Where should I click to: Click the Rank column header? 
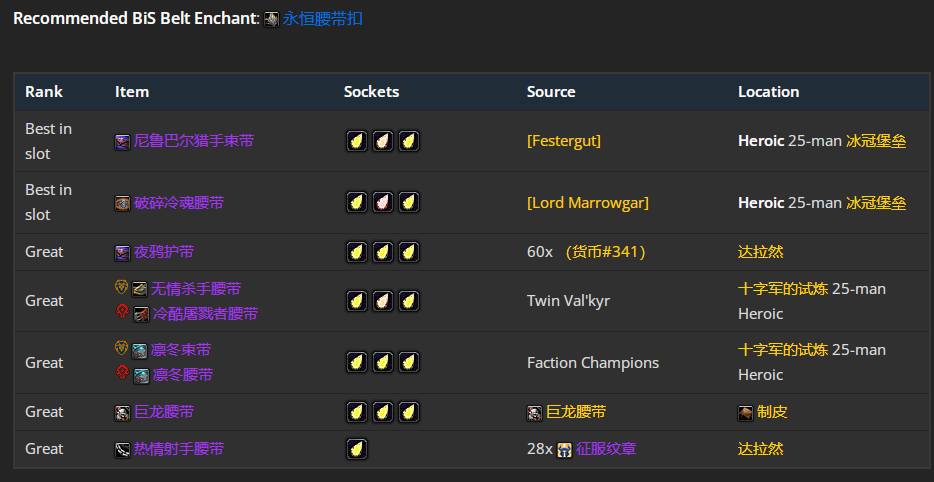click(x=44, y=92)
